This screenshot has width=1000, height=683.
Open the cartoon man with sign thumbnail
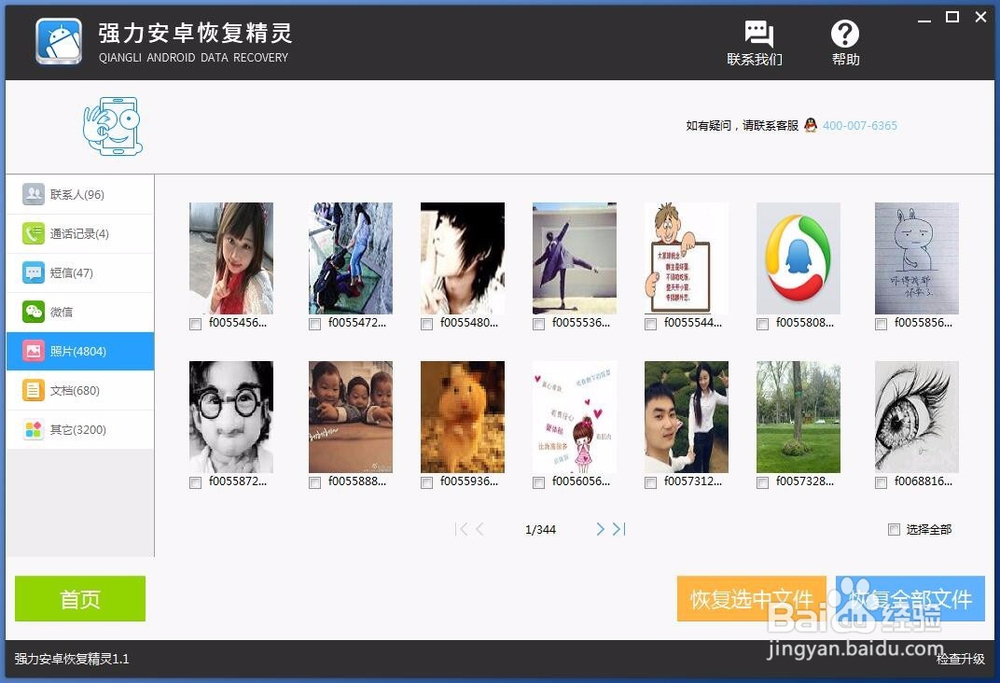click(x=686, y=258)
